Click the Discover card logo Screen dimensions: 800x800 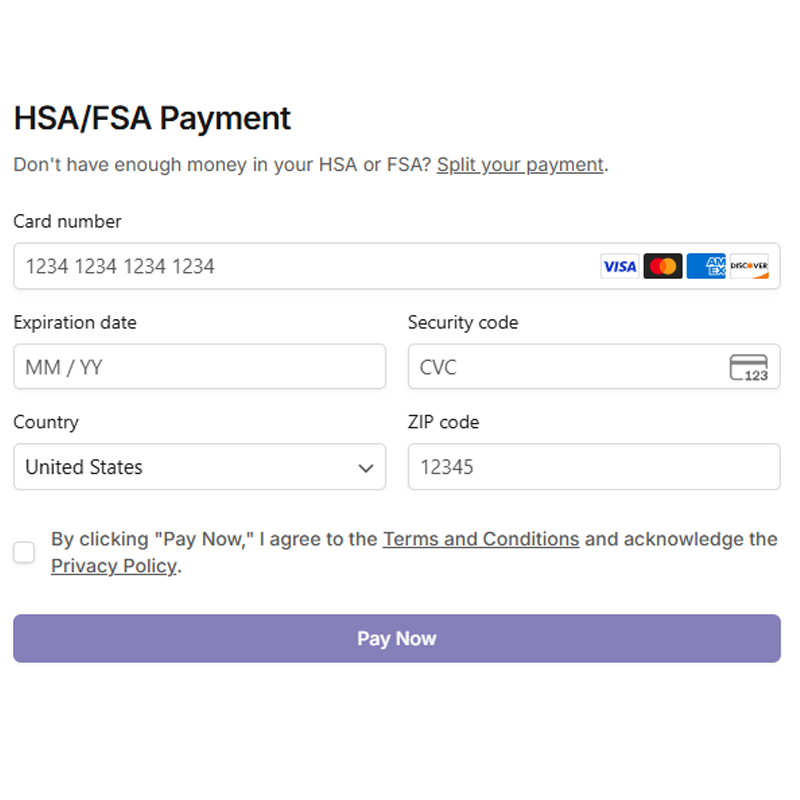point(749,266)
